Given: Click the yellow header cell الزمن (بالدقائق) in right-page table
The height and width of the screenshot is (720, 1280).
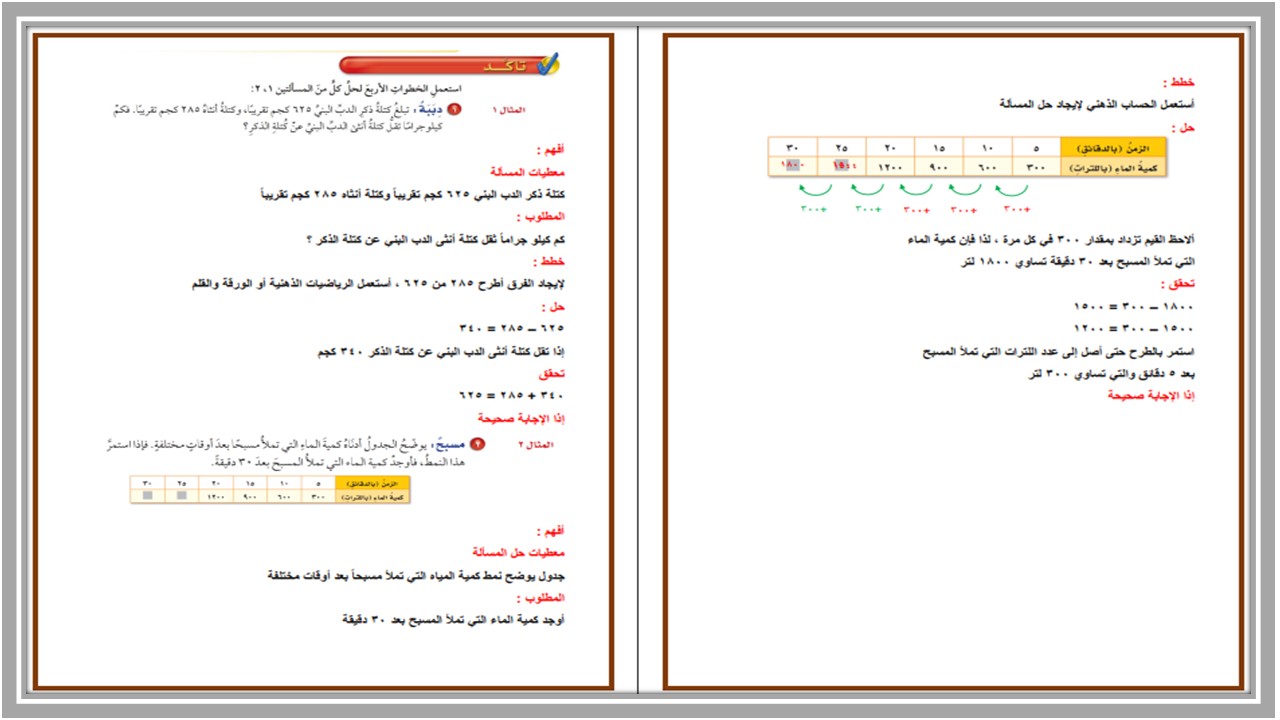Looking at the screenshot, I should tap(1114, 148).
